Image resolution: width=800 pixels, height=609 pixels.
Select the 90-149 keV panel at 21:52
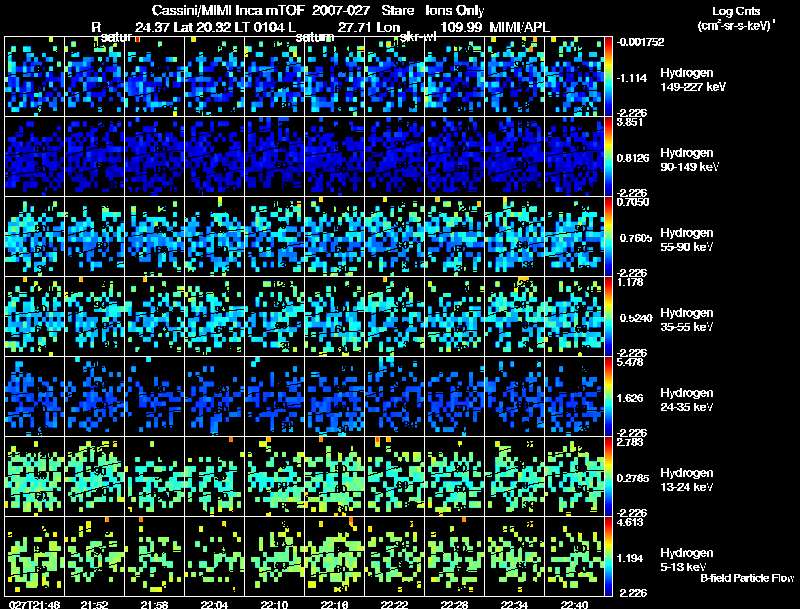[x=94, y=156]
